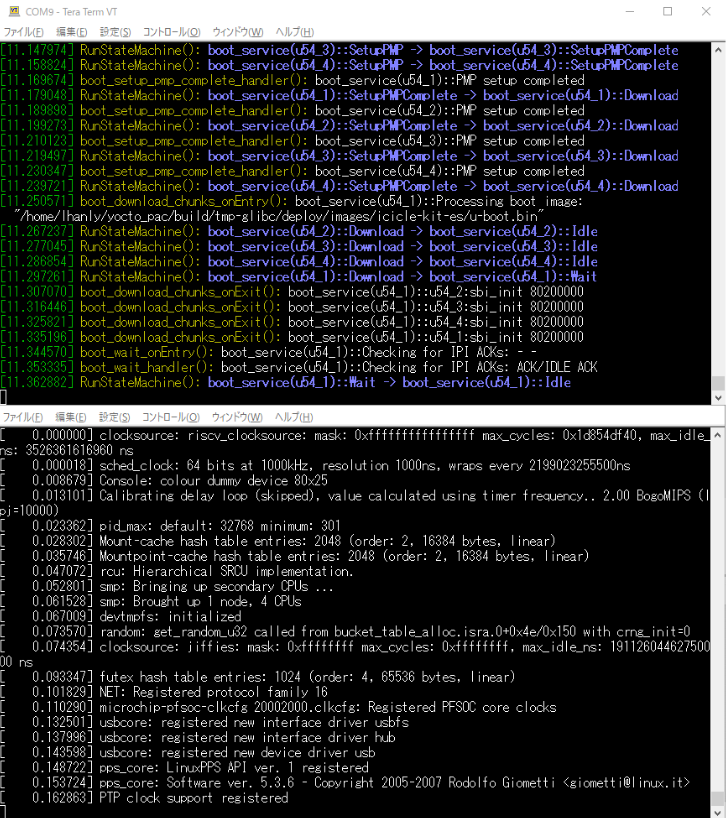Open ファイル(F) menu in the COM9 window
The width and height of the screenshot is (726, 818).
tap(24, 32)
